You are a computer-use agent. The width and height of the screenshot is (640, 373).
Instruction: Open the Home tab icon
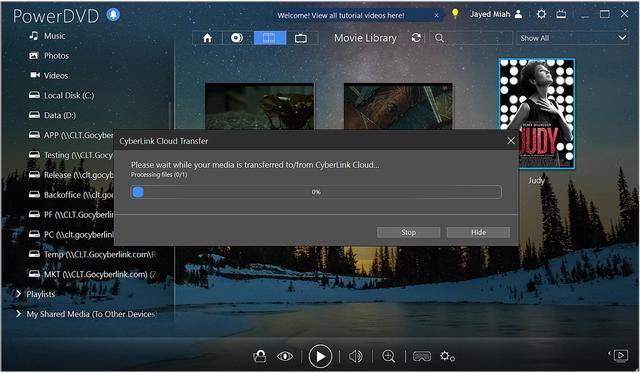[x=207, y=38]
